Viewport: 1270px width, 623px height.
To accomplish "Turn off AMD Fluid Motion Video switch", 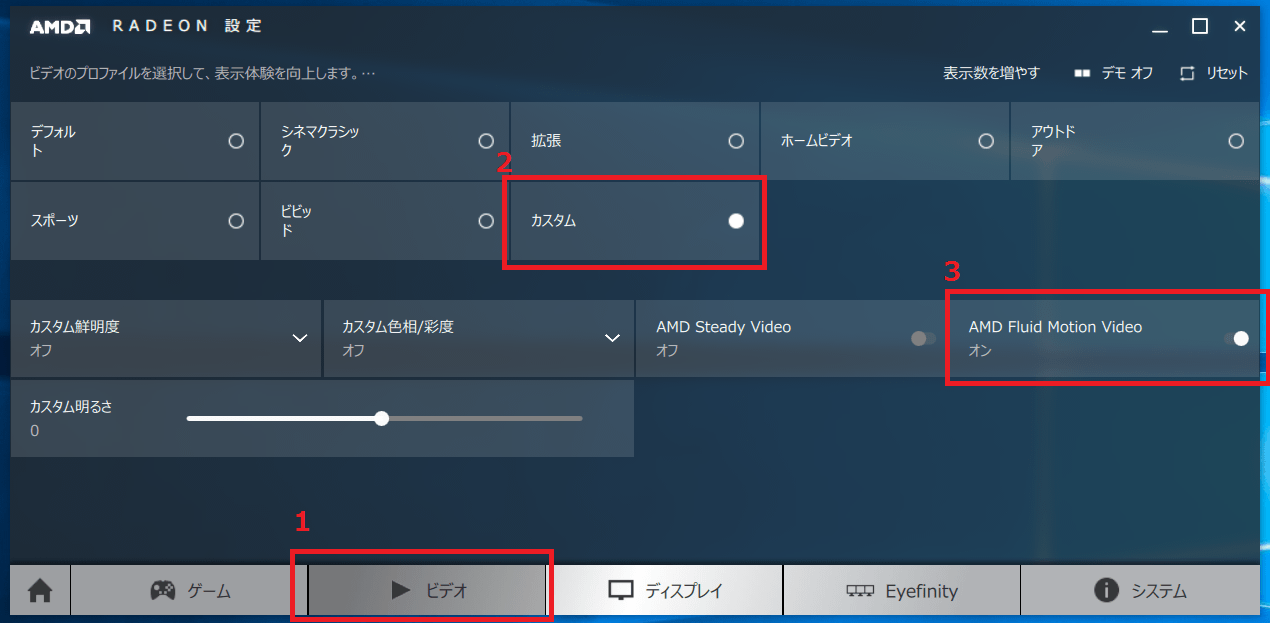I will 1236,339.
